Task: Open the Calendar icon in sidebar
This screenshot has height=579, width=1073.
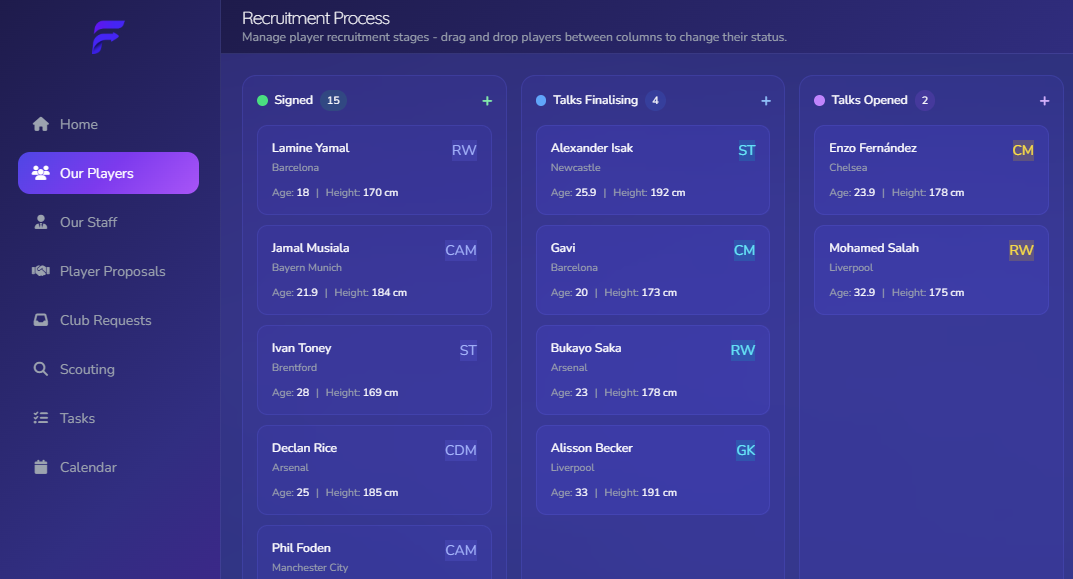Action: (x=40, y=466)
